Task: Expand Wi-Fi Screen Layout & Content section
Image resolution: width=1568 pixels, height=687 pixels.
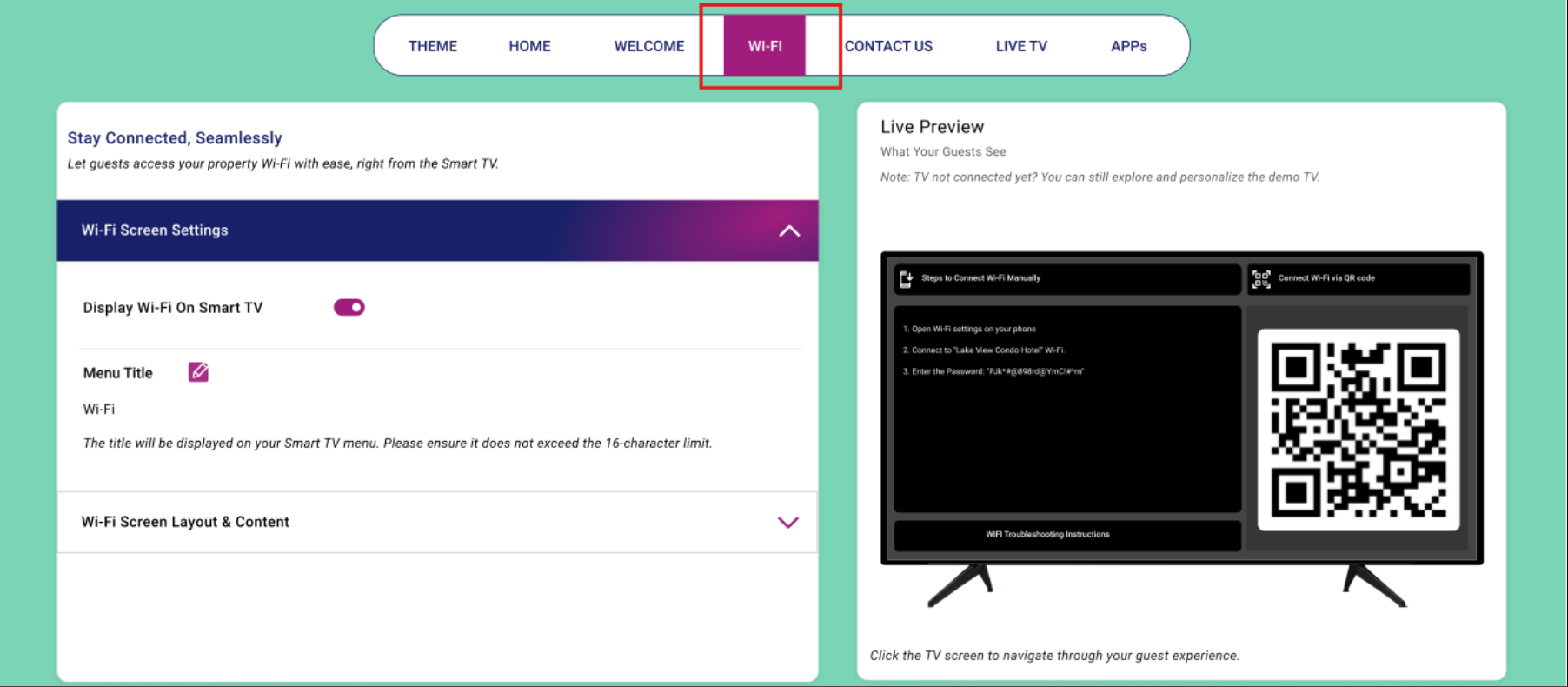Action: click(787, 522)
